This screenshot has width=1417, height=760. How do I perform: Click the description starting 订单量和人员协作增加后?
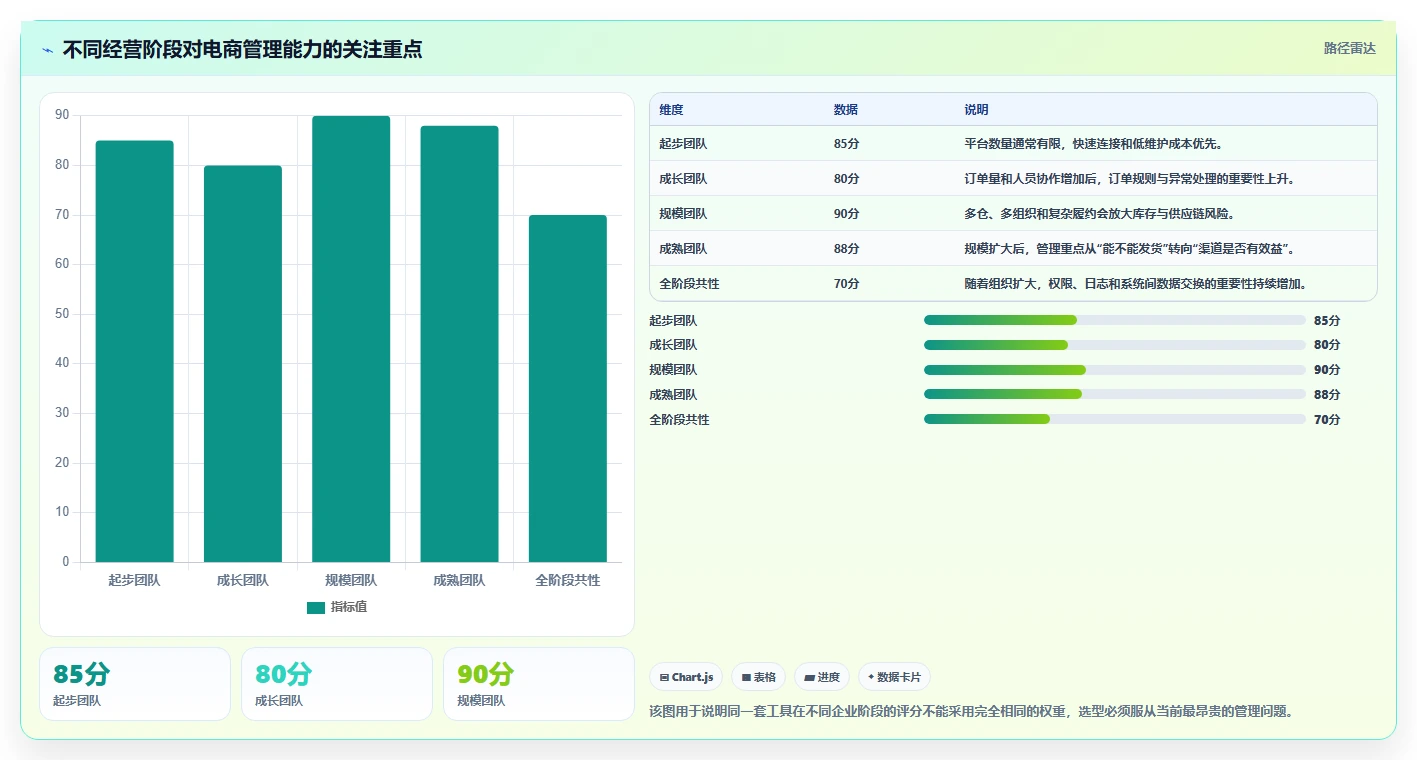coord(1130,179)
